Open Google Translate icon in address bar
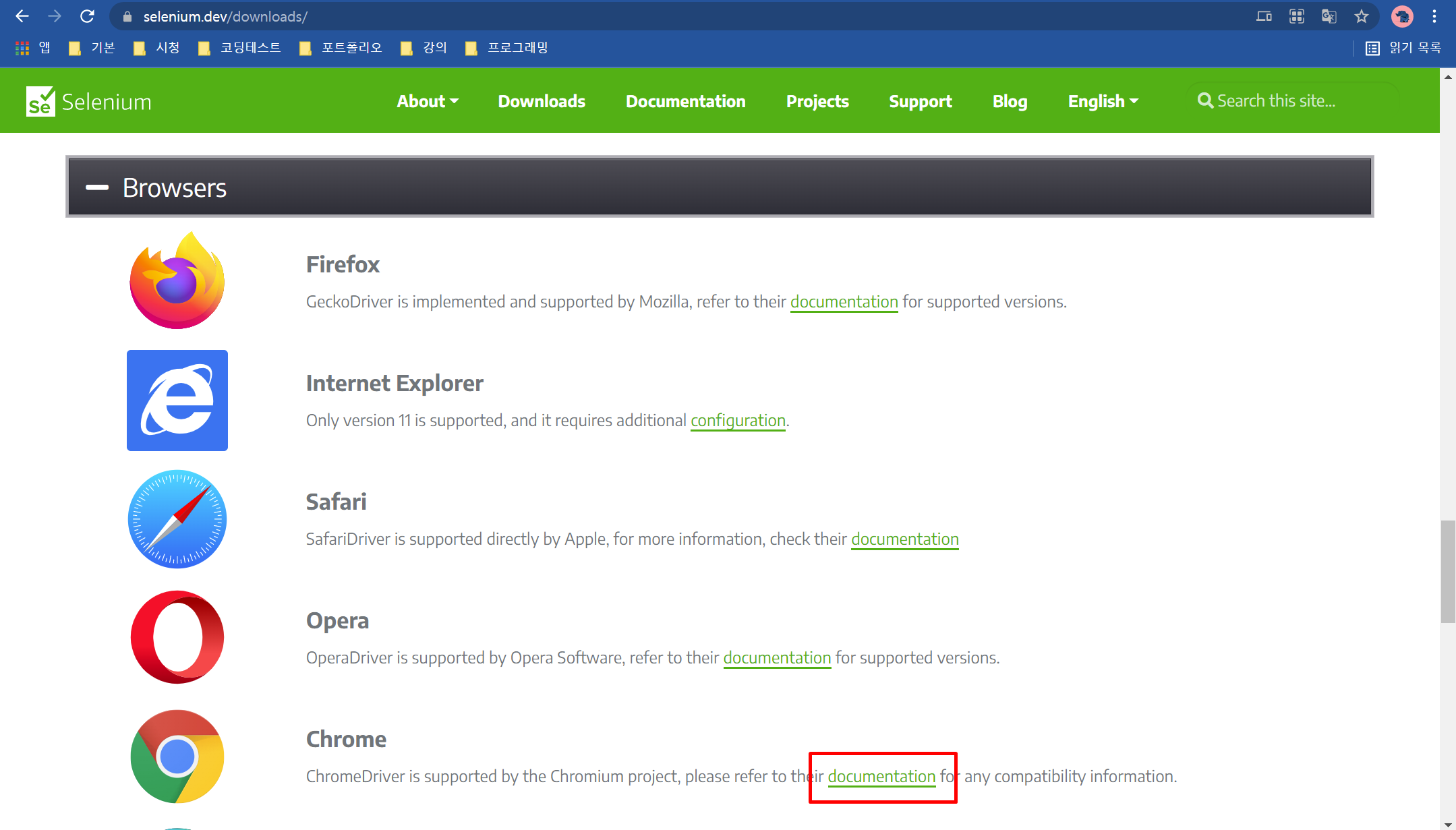This screenshot has height=830, width=1456. click(x=1329, y=16)
